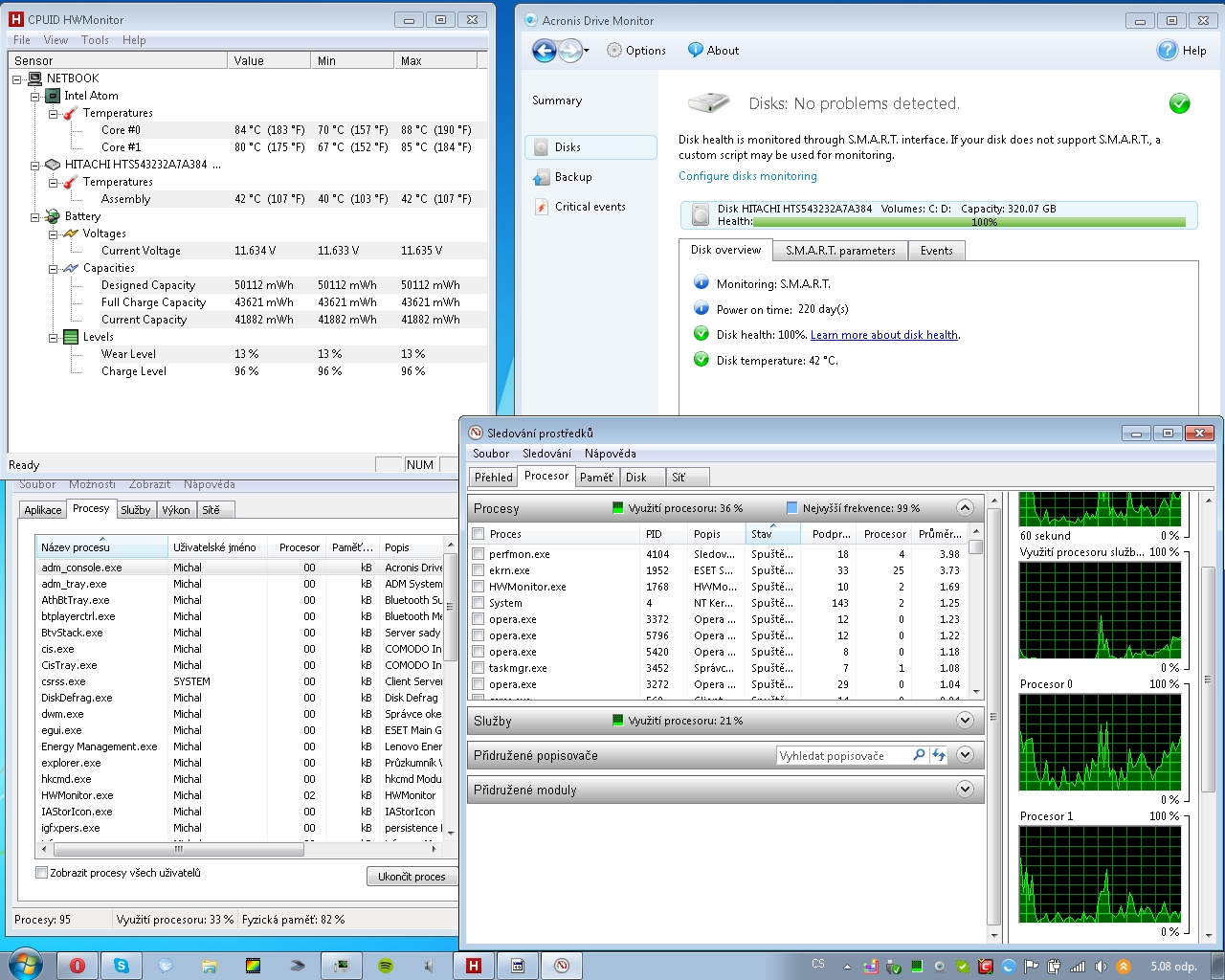Expand the Přidružené moduly section

965,790
